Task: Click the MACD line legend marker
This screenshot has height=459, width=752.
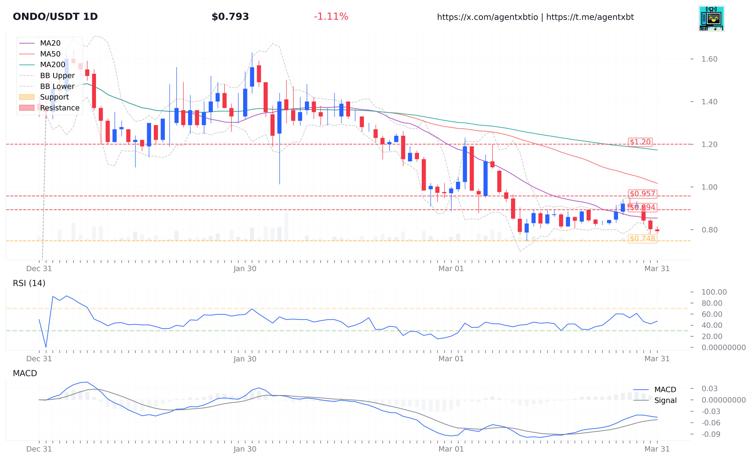Action: point(641,389)
